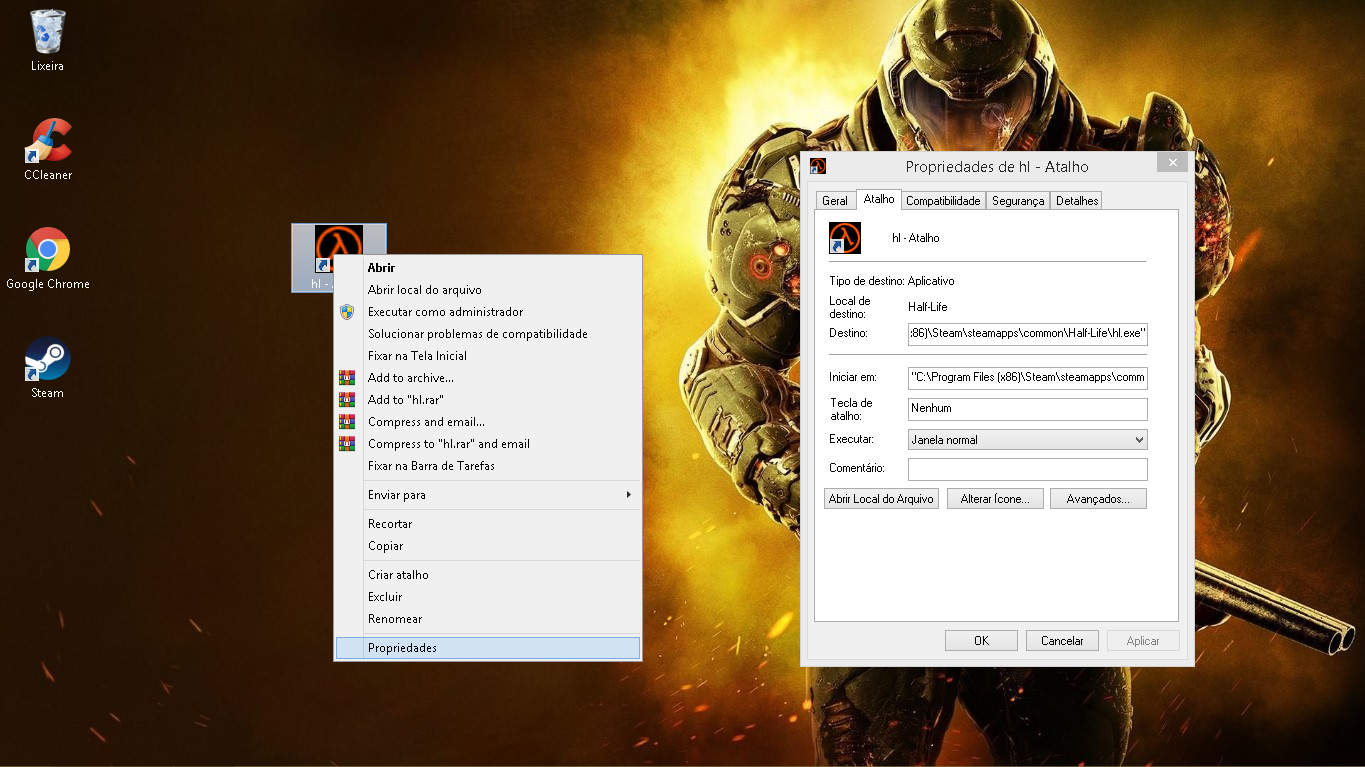Image resolution: width=1365 pixels, height=767 pixels.
Task: Switch to the Geral tab
Action: pyautogui.click(x=835, y=201)
